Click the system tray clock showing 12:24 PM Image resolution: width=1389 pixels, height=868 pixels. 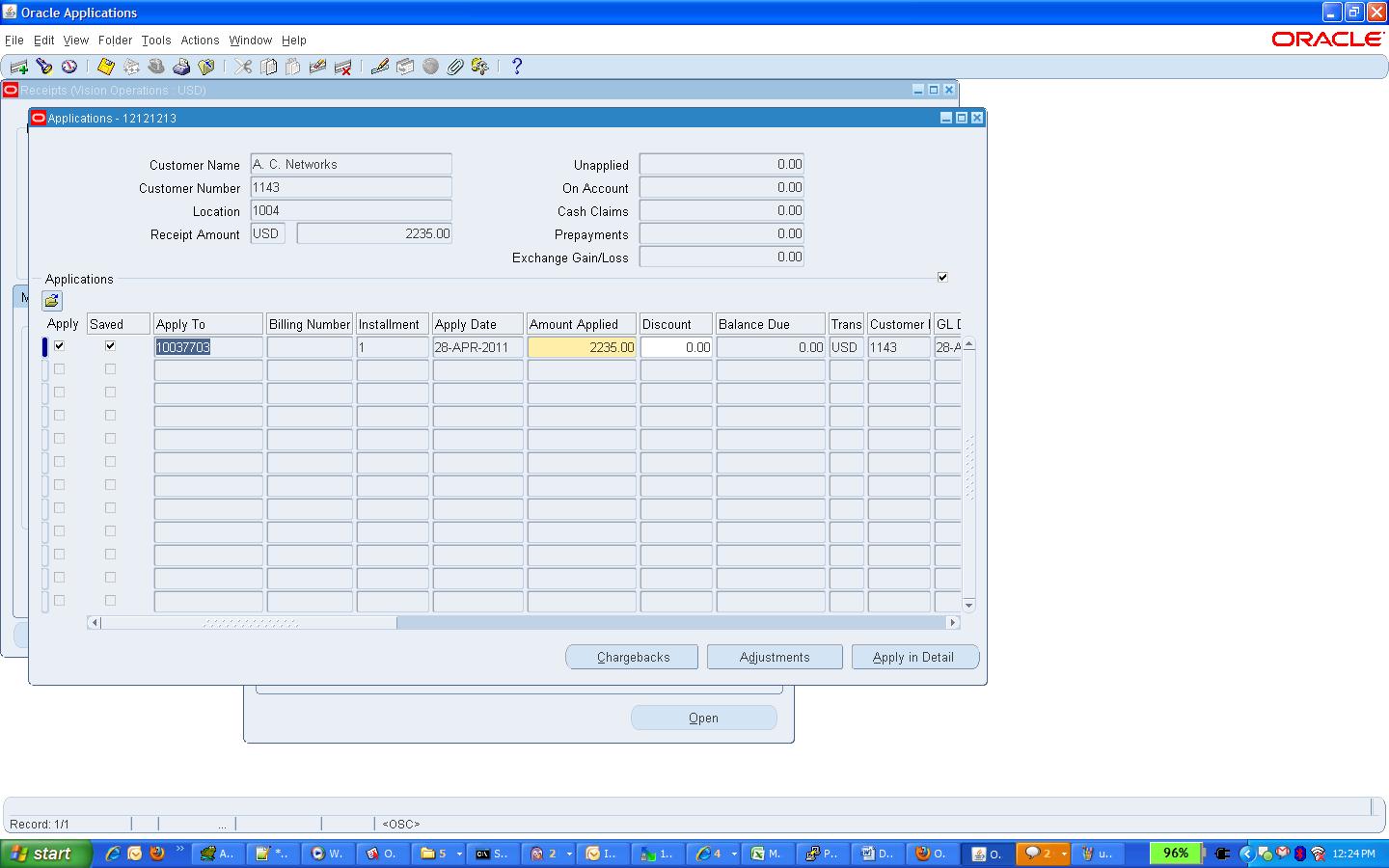pyautogui.click(x=1353, y=854)
